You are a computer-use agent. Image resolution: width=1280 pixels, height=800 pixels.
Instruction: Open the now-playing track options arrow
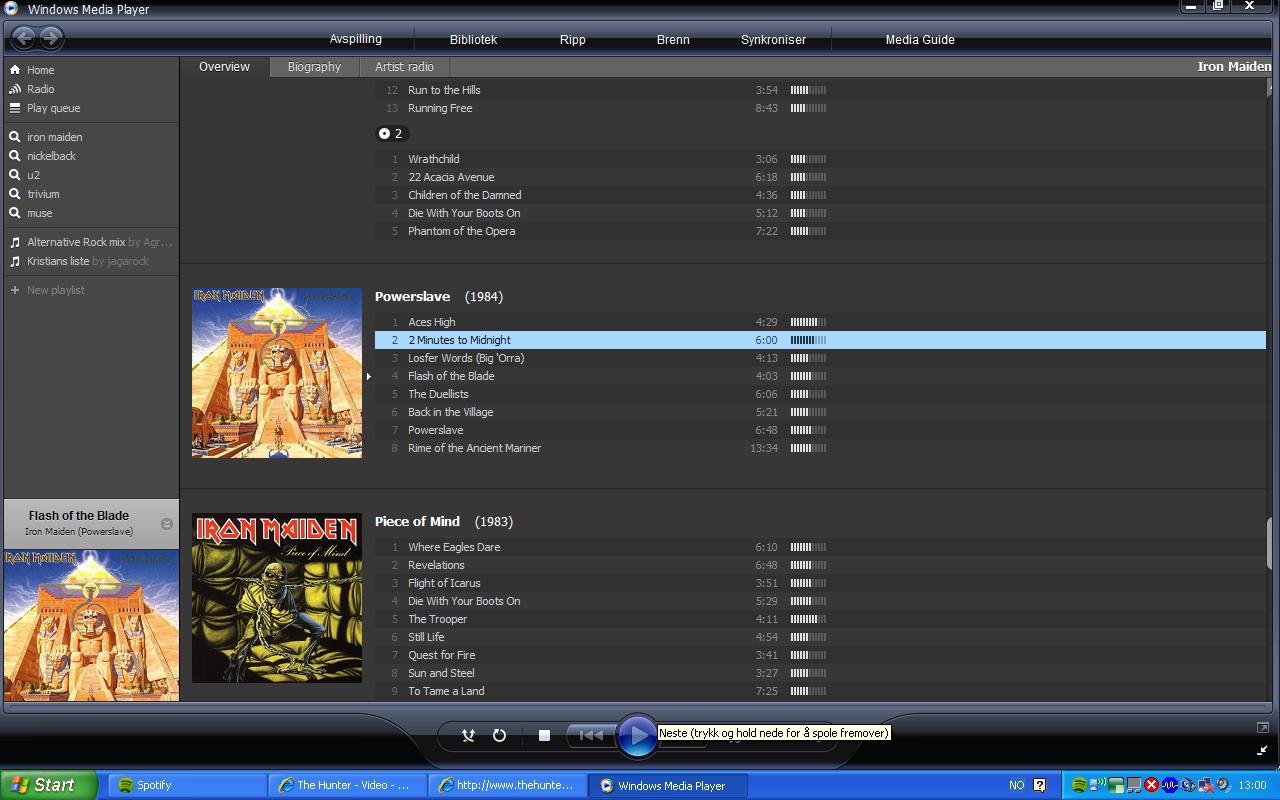pyautogui.click(x=167, y=524)
